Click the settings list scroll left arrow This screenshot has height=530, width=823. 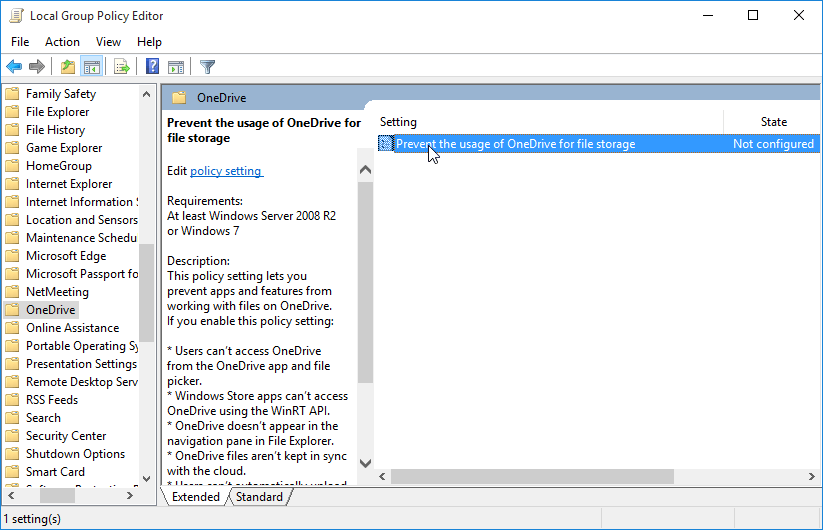click(x=383, y=476)
